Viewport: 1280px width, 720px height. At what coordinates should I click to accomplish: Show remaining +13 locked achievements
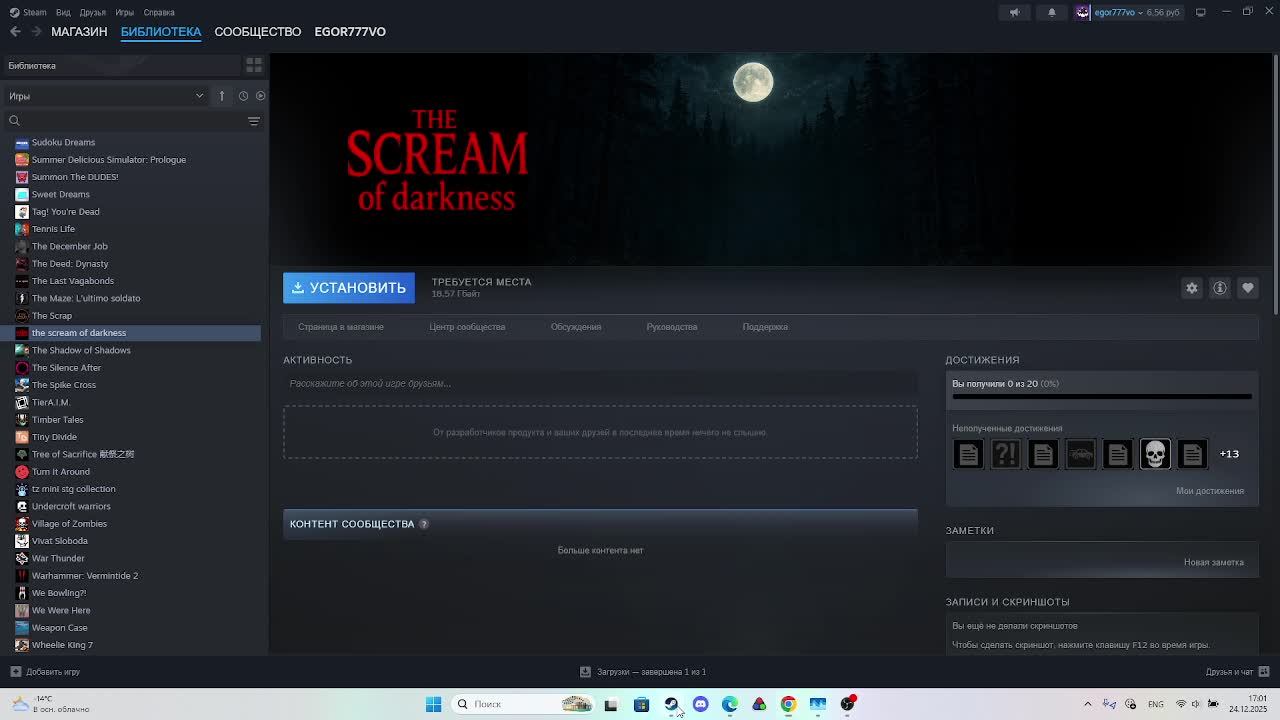(1229, 454)
